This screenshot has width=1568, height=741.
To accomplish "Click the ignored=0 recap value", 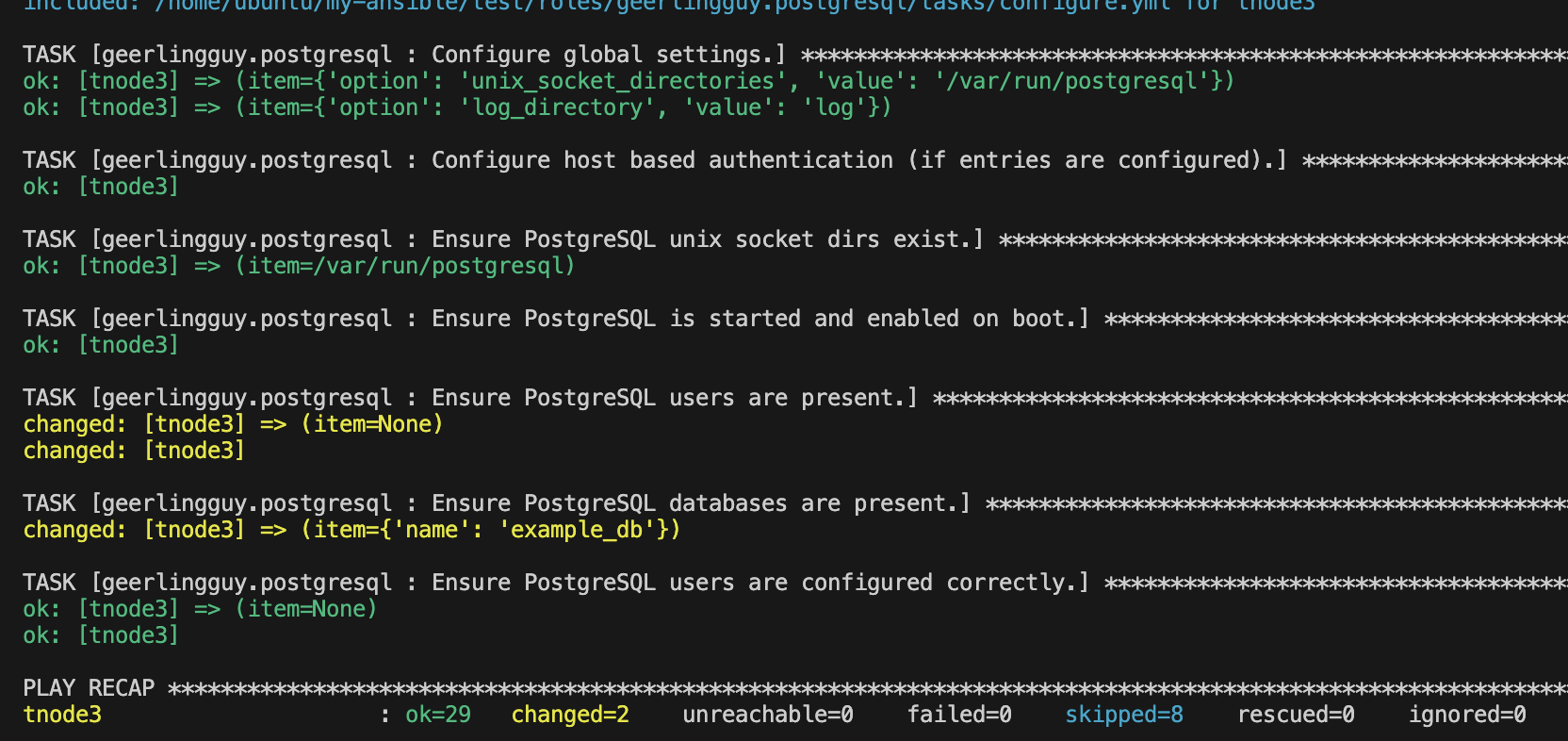I will [1467, 716].
